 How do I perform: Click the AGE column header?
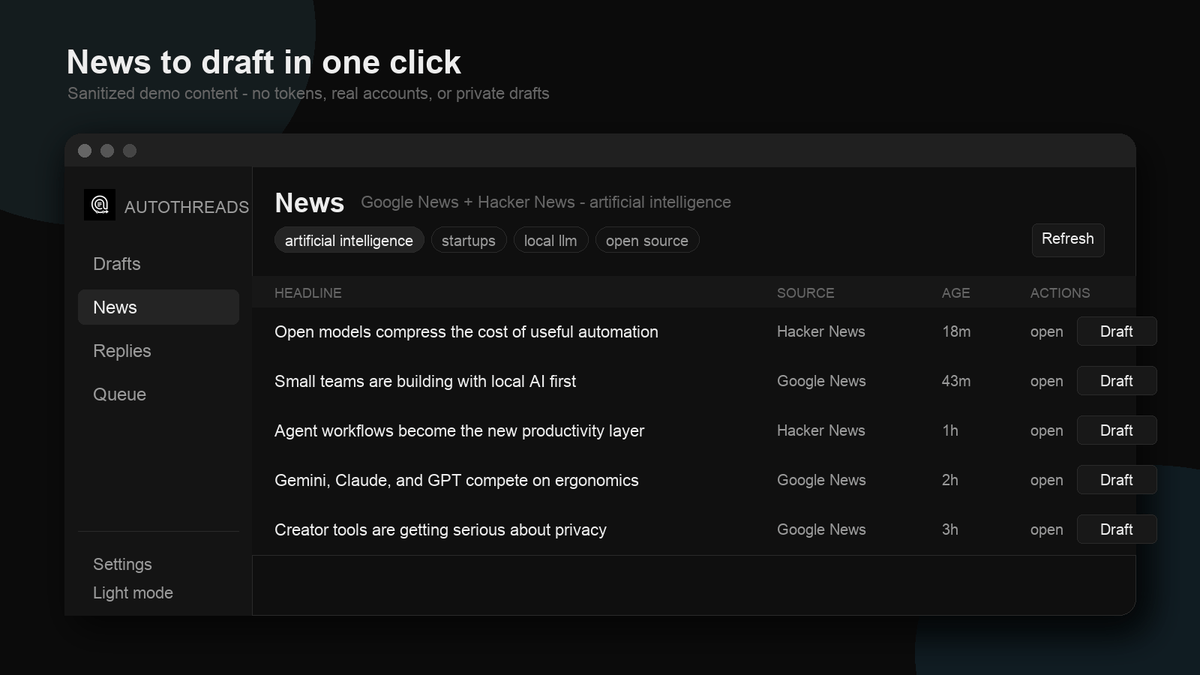[956, 293]
